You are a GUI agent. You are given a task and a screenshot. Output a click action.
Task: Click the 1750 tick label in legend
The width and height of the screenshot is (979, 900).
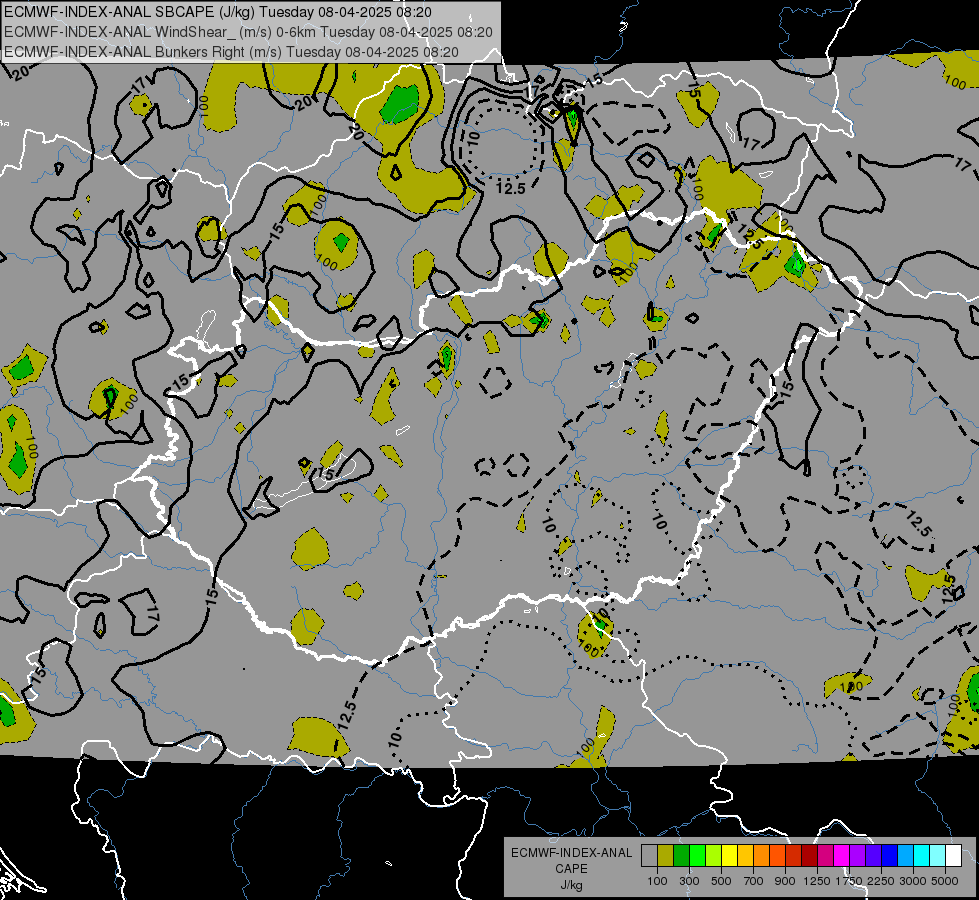(x=849, y=881)
